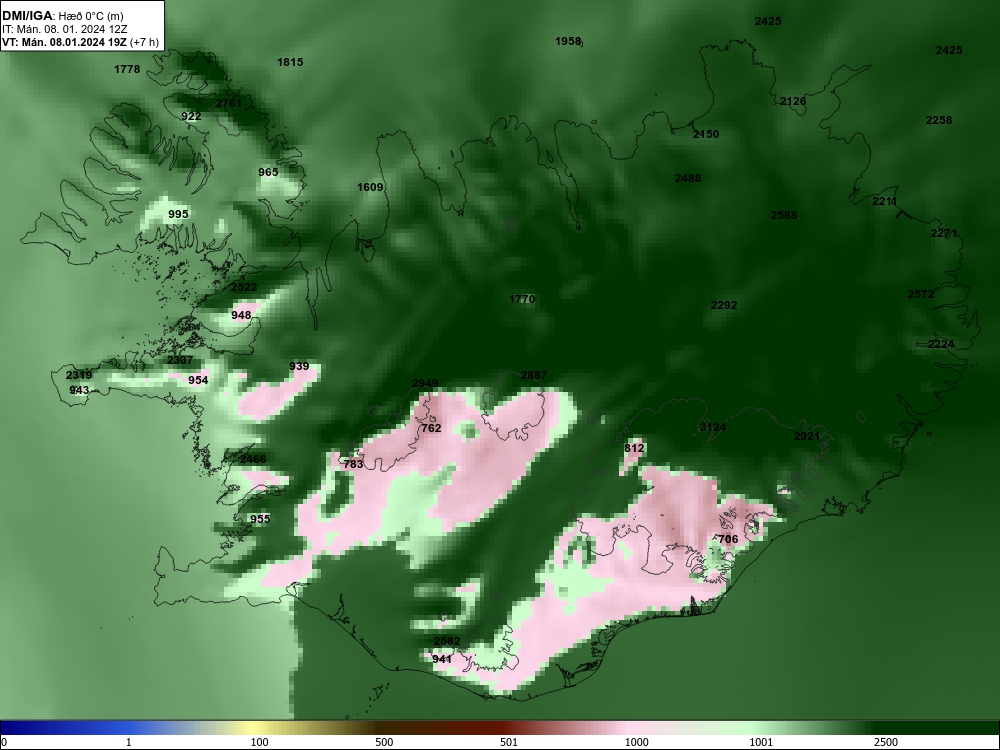Select the 2224 value label
Image resolution: width=1000 pixels, height=750 pixels.
pos(941,344)
